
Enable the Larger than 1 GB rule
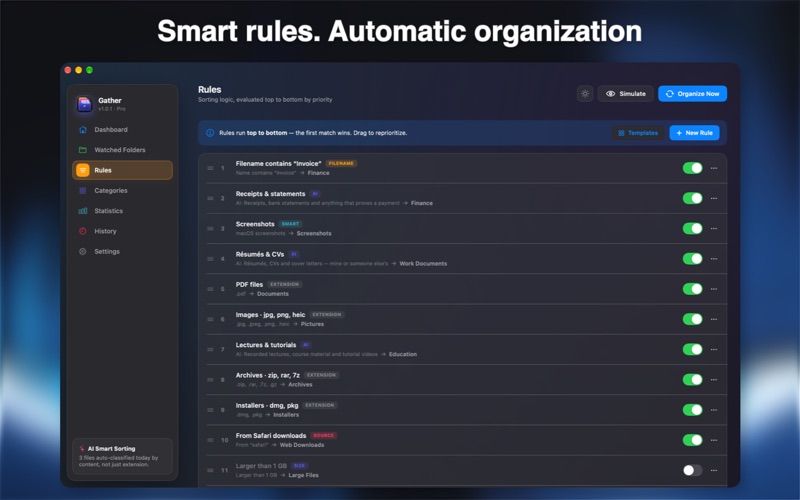(692, 470)
